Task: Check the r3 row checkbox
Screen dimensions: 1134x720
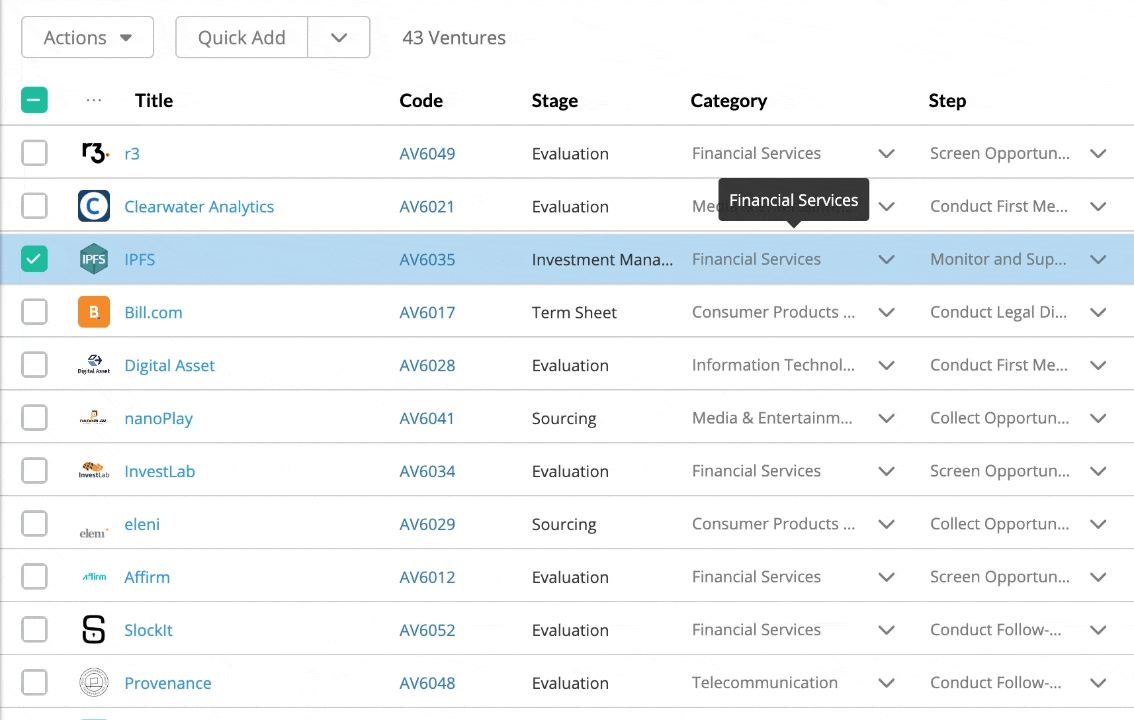Action: (35, 153)
